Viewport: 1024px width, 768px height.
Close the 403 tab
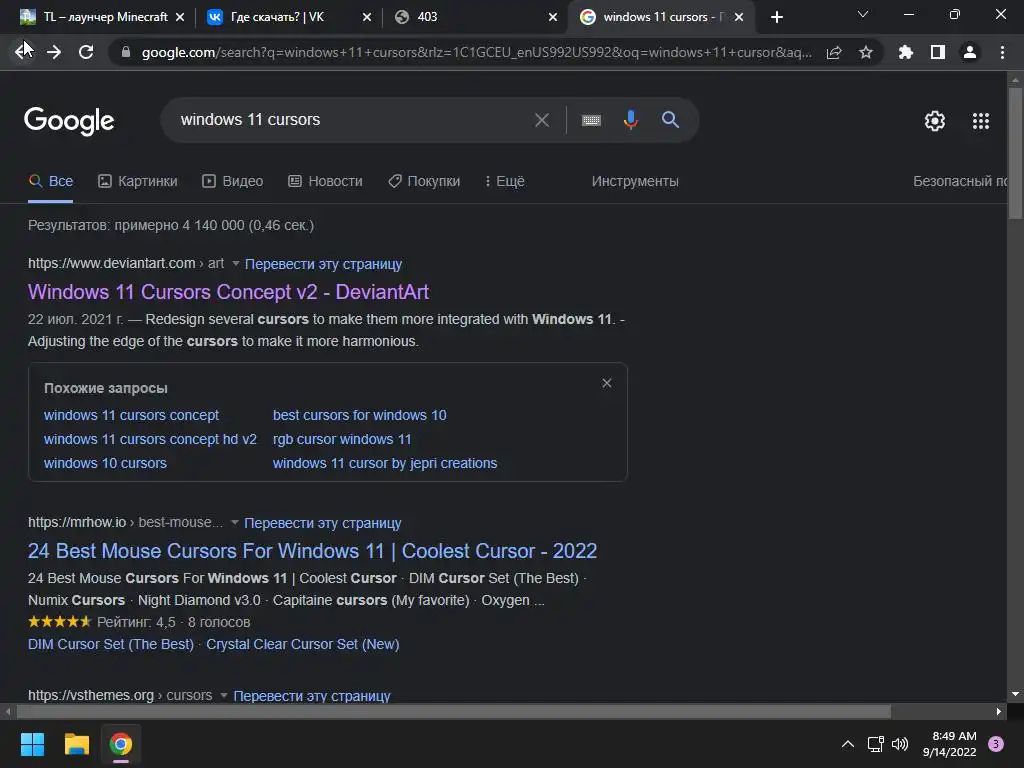553,17
